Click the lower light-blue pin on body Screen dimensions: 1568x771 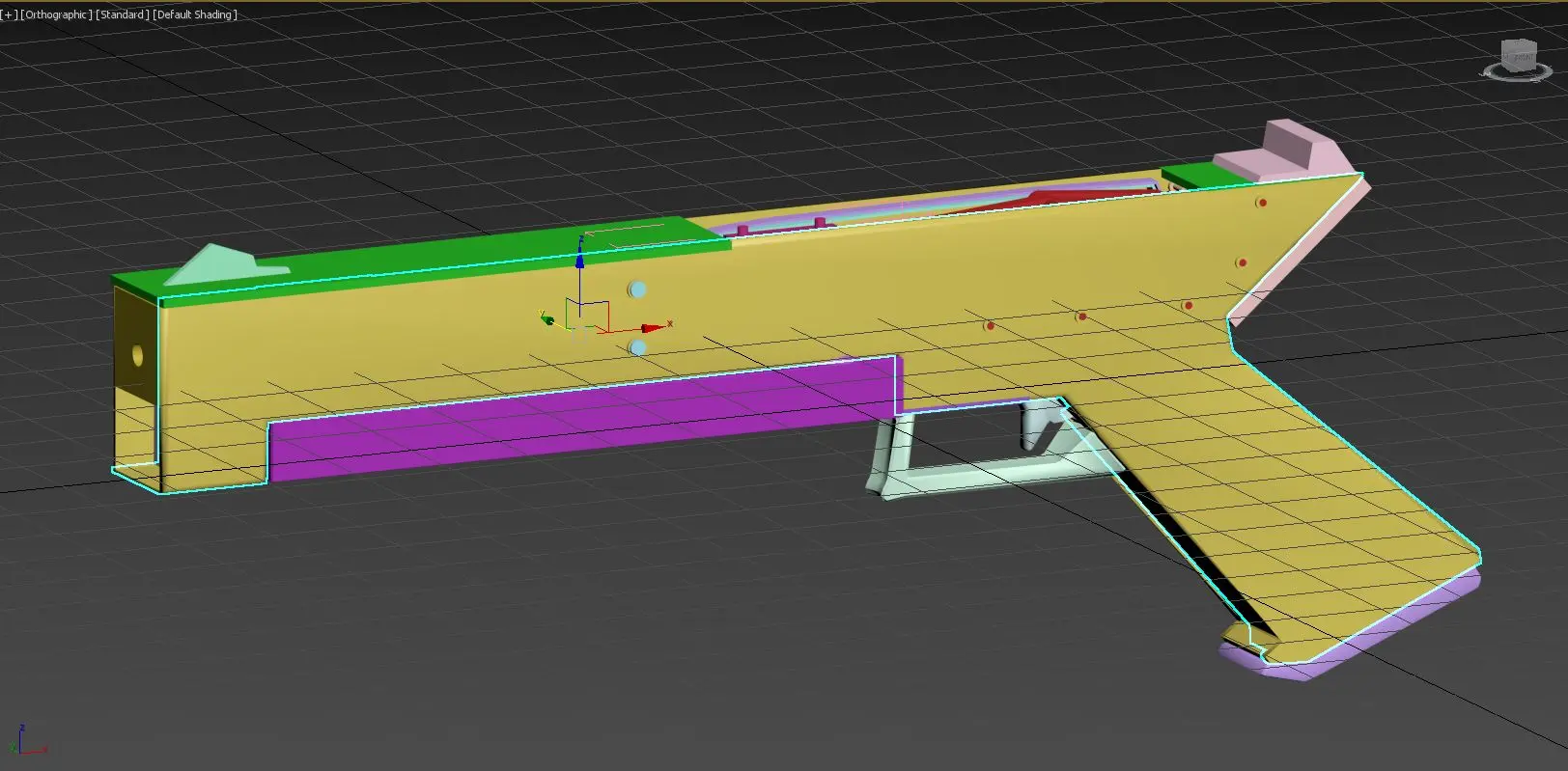tap(637, 347)
